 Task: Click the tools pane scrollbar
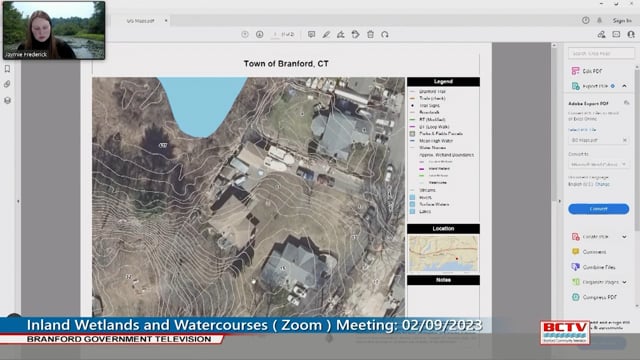click(637, 149)
